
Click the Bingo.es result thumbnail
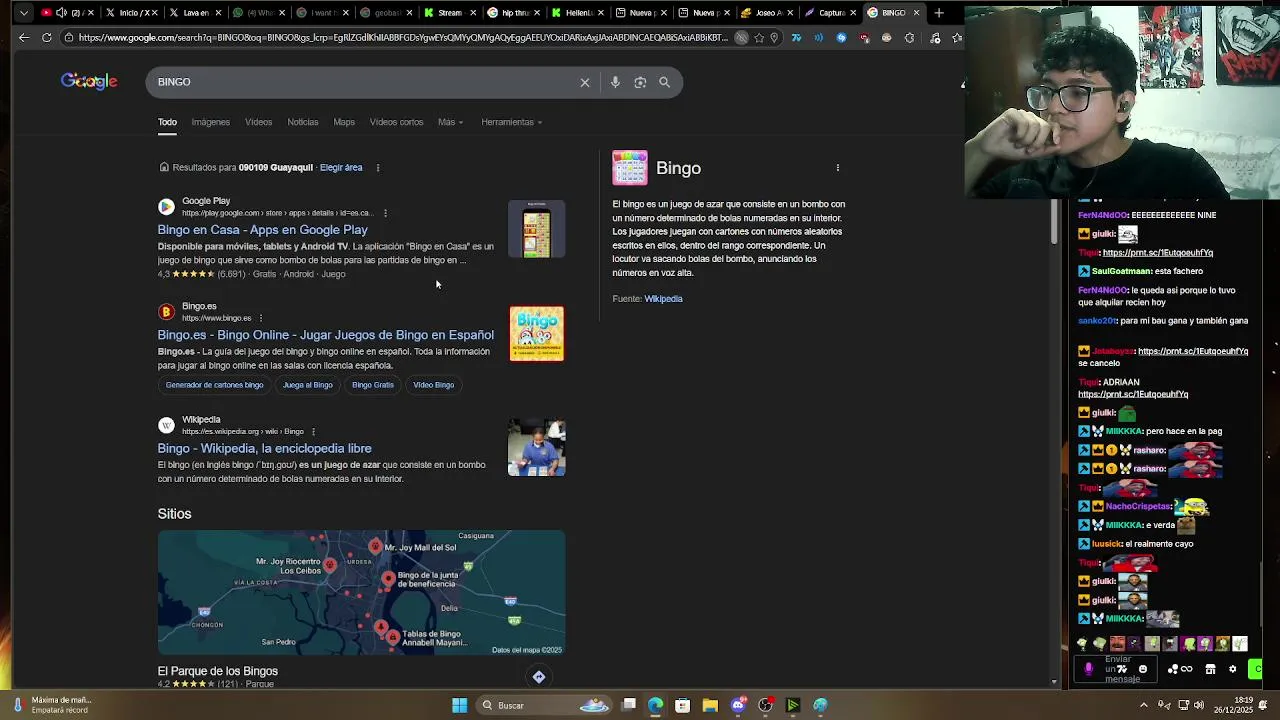pyautogui.click(x=537, y=334)
